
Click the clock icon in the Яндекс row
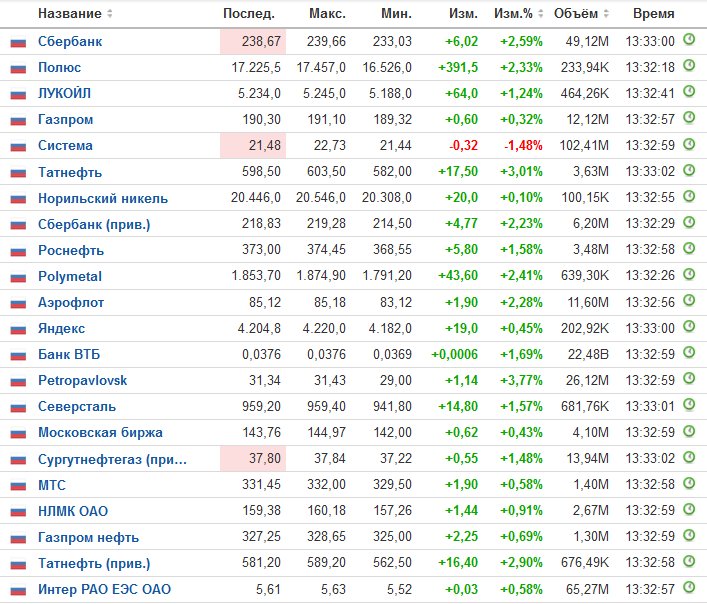(x=689, y=326)
